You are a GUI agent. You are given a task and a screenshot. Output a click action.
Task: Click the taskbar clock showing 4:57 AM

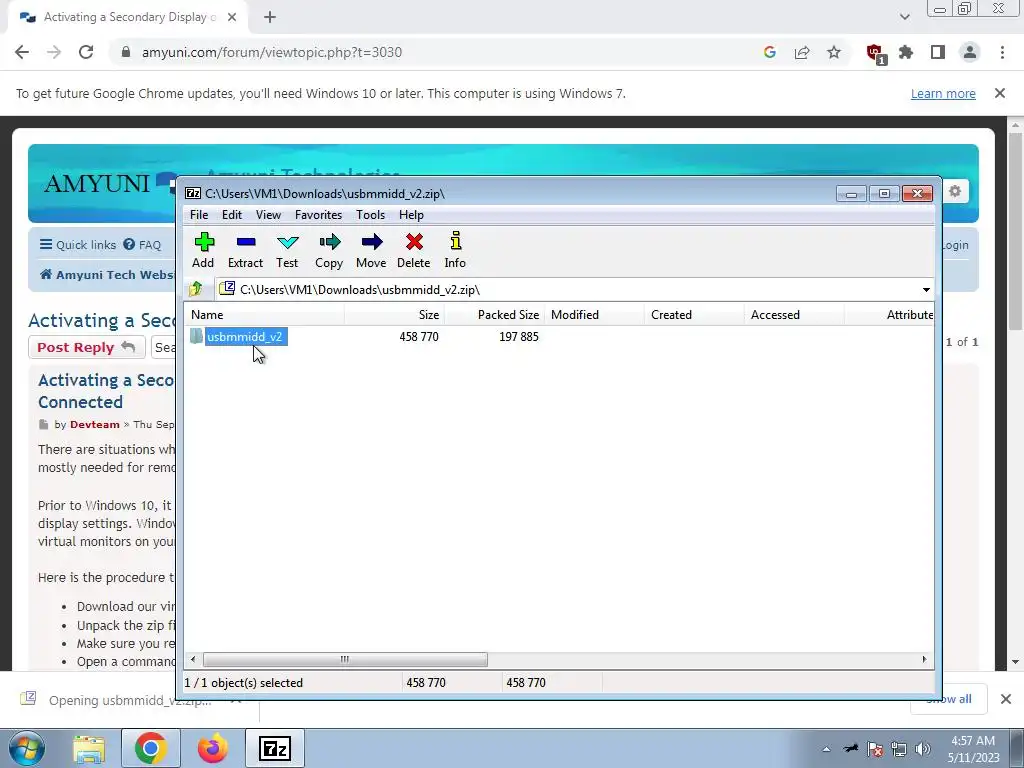pyautogui.click(x=973, y=749)
